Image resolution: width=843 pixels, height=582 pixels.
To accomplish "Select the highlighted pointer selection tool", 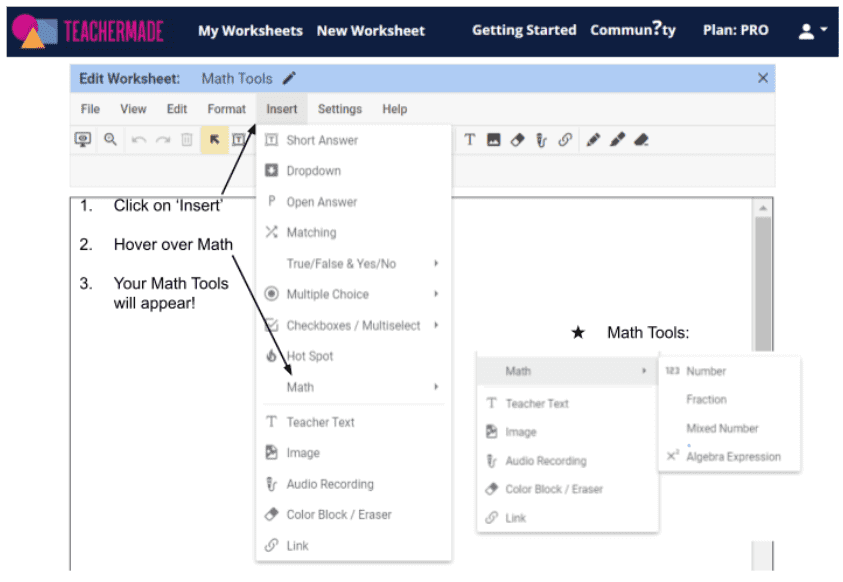I will (x=215, y=140).
